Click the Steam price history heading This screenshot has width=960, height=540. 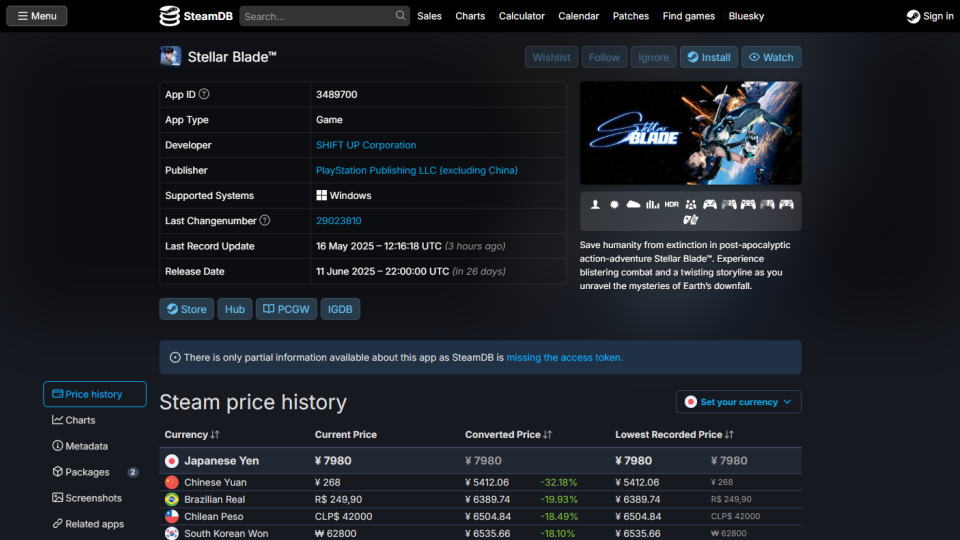tap(253, 402)
